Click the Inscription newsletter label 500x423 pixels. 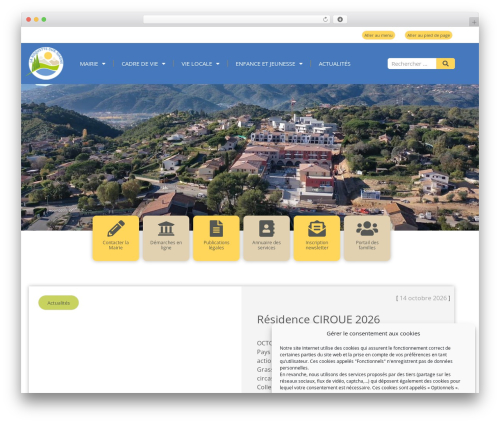coord(317,245)
